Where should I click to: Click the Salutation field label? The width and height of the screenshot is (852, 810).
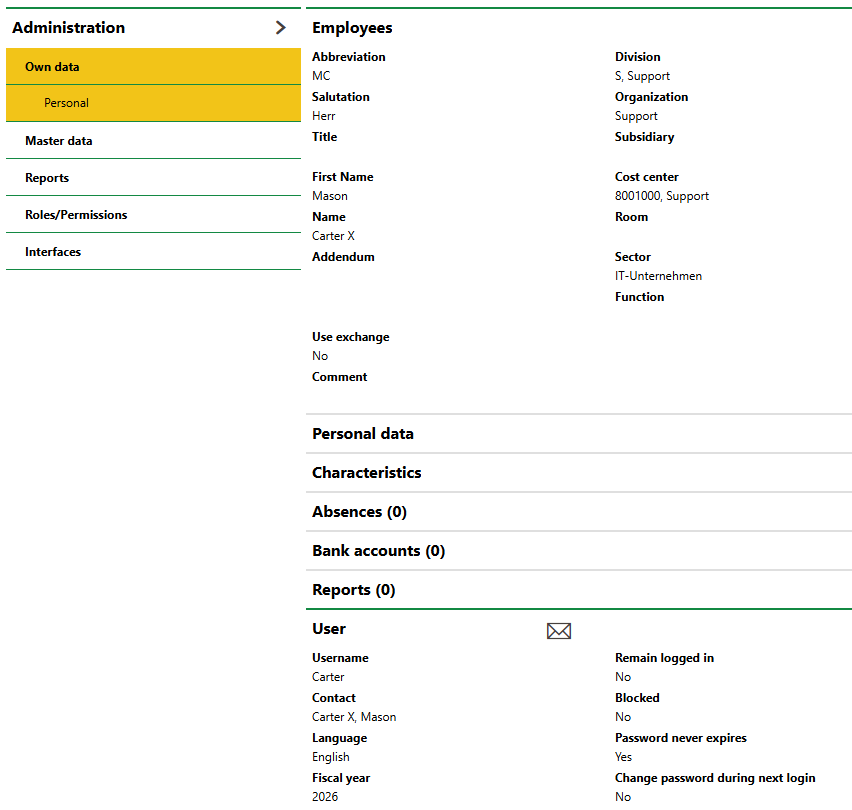point(341,97)
